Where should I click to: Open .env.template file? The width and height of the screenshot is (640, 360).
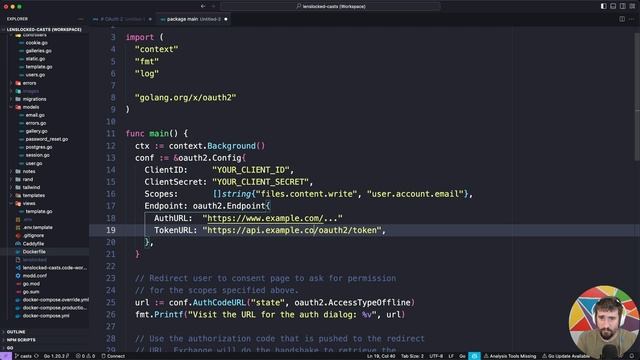38,228
